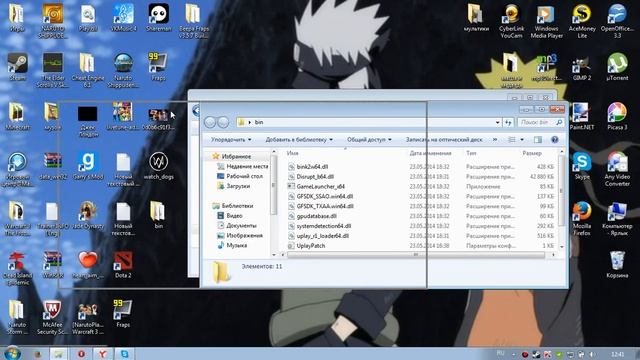Click the Opera taskbar icon
640x360 pixels.
coord(81,353)
